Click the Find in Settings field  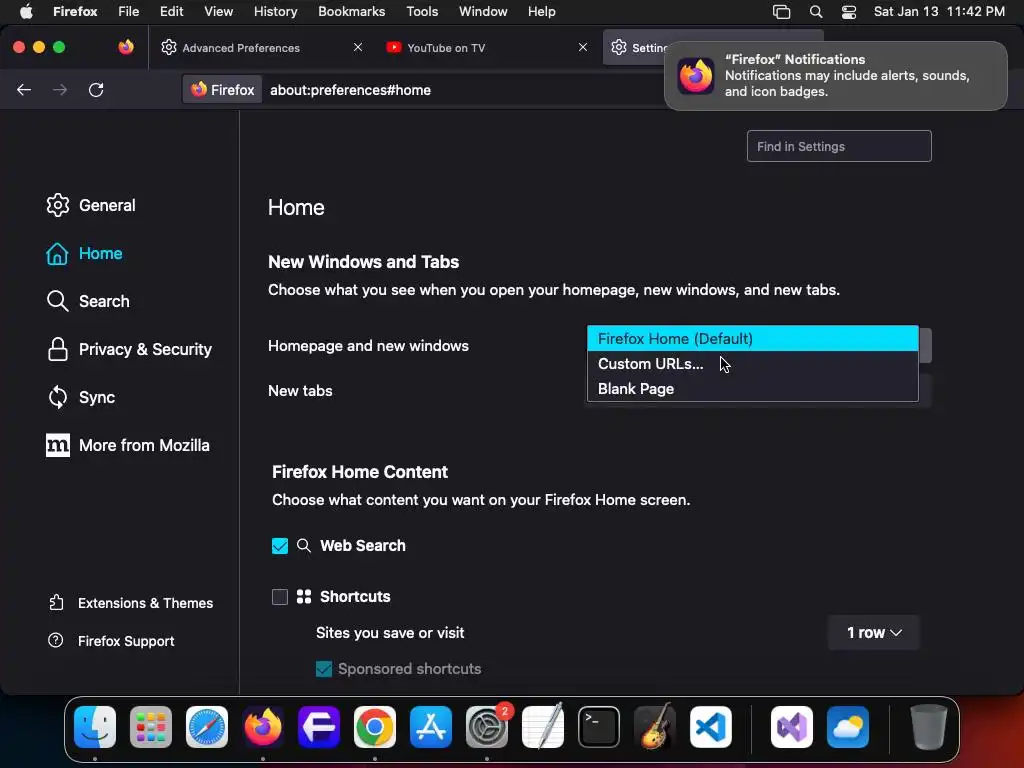click(x=839, y=146)
